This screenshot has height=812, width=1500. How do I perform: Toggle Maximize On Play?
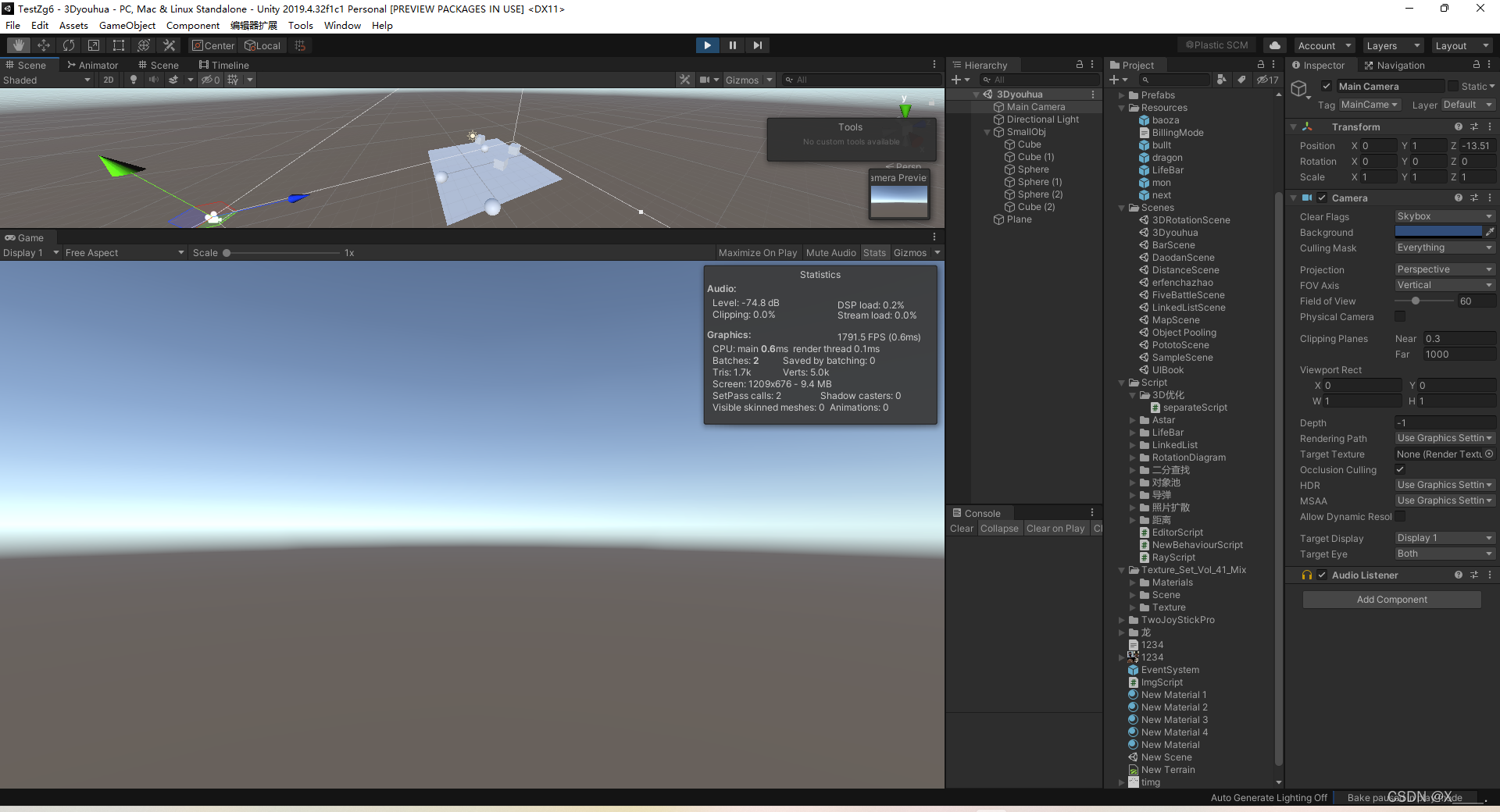coord(757,252)
